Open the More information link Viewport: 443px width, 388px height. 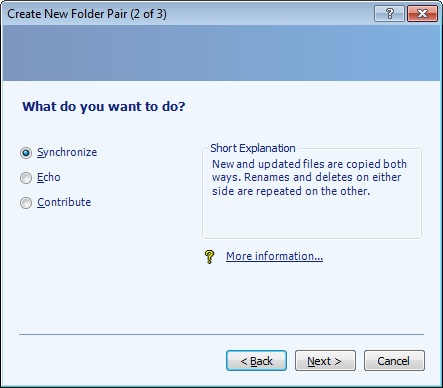(274, 256)
